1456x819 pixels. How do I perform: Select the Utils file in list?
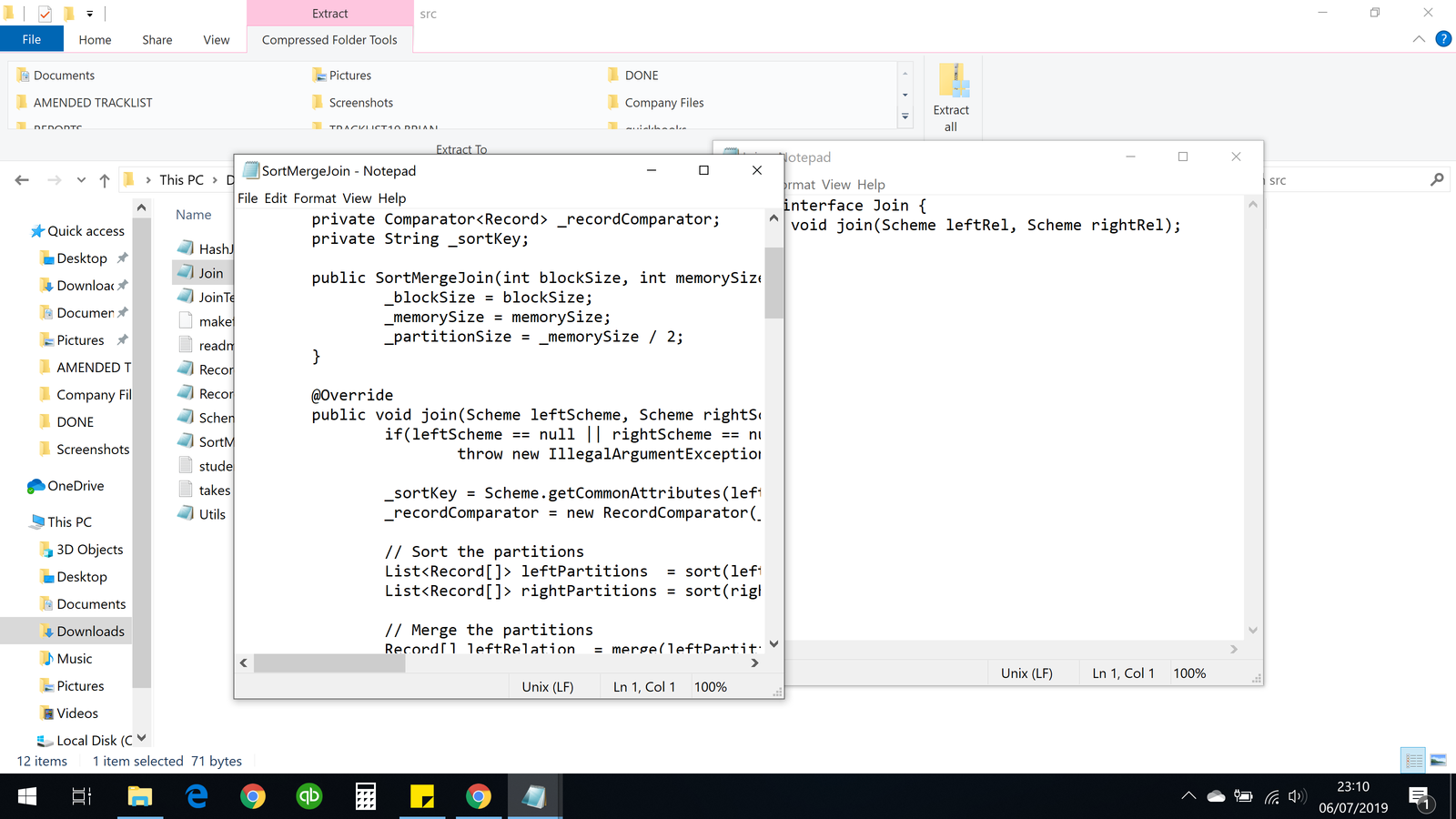212,514
